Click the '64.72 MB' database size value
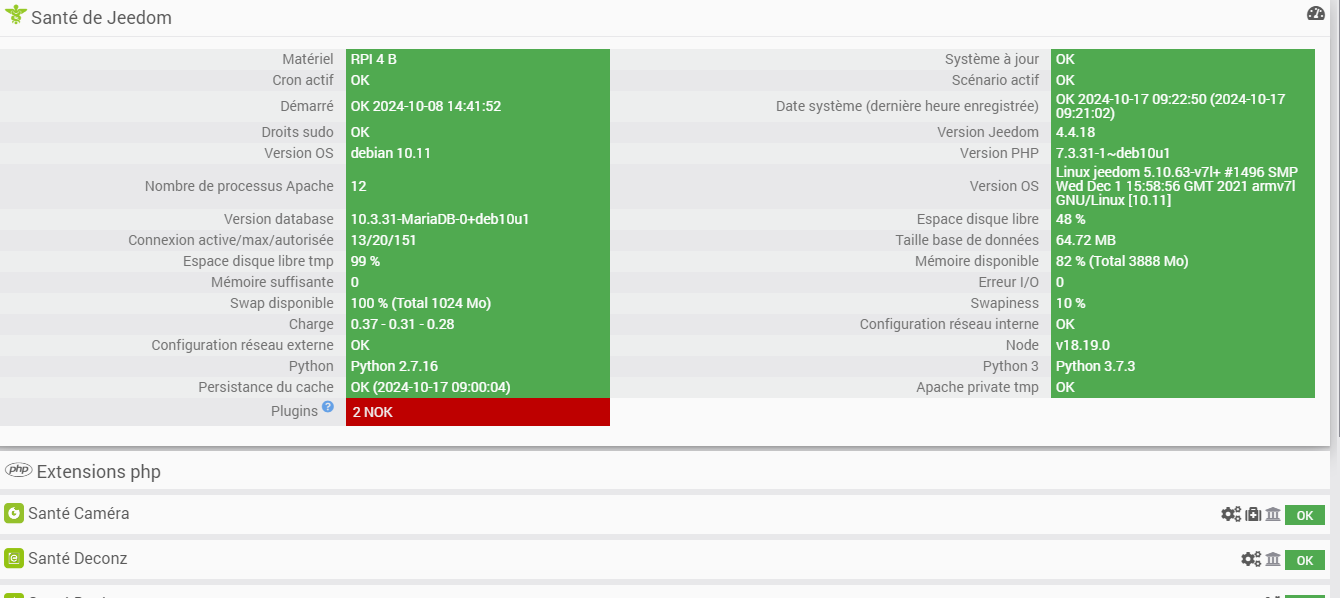The image size is (1340, 598). pos(1086,240)
